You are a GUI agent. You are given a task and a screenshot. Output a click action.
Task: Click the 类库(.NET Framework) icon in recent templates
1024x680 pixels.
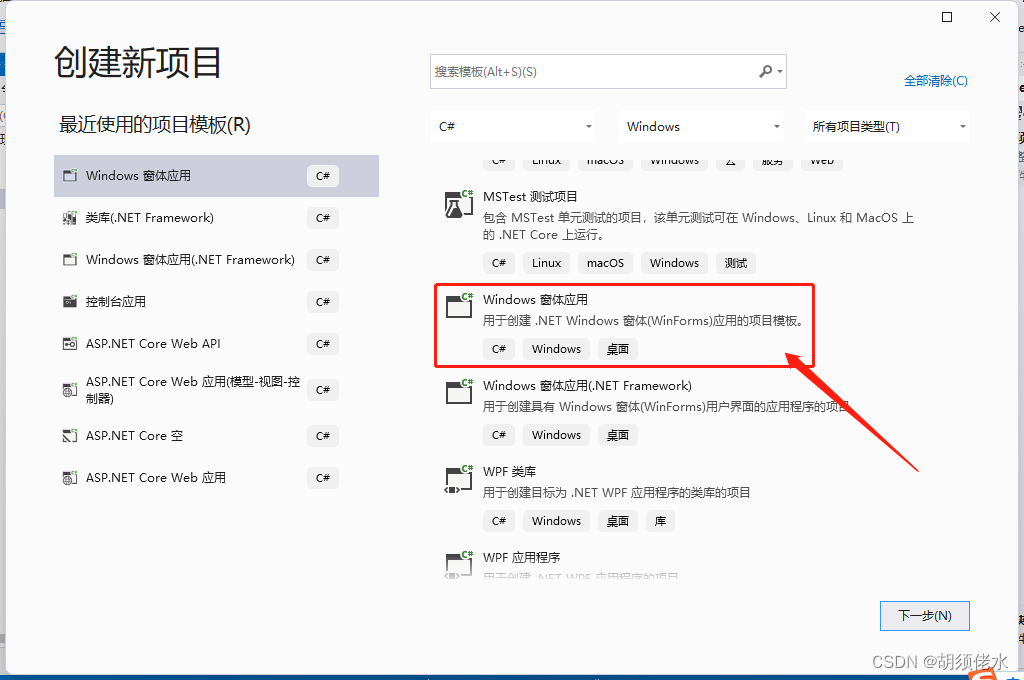pos(70,218)
